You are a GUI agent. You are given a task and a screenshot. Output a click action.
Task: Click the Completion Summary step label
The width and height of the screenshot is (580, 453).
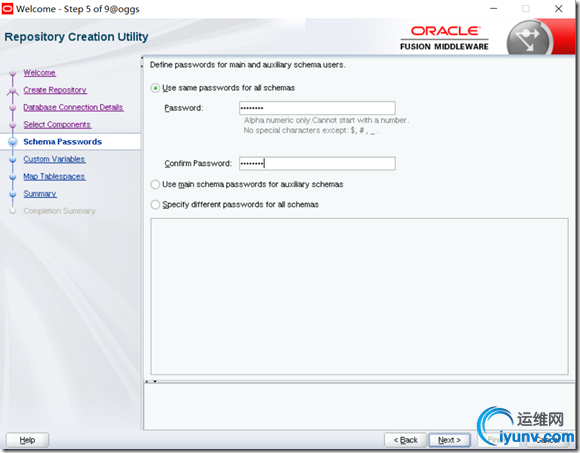click(59, 211)
